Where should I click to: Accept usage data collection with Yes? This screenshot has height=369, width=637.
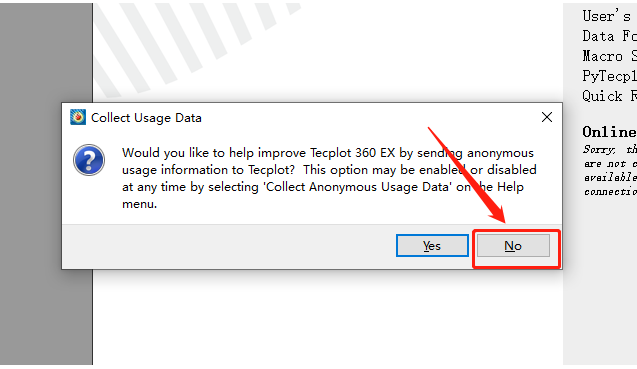[x=432, y=245]
